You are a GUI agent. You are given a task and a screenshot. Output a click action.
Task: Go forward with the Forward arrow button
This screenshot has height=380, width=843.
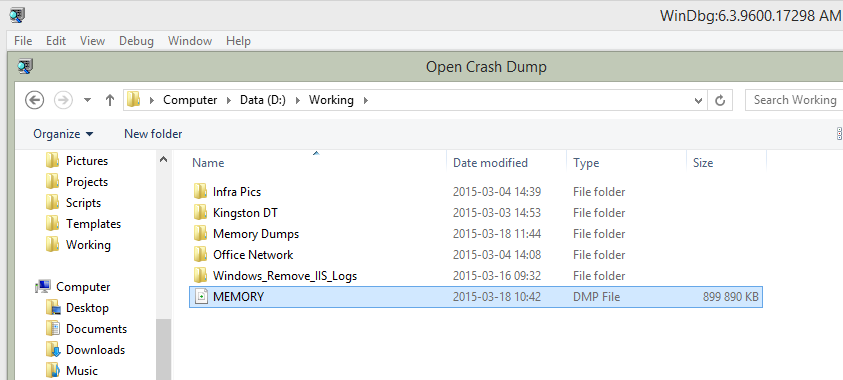63,100
